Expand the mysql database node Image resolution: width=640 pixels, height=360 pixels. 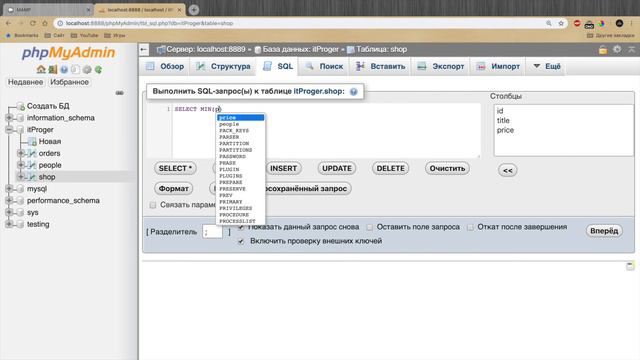(x=9, y=189)
